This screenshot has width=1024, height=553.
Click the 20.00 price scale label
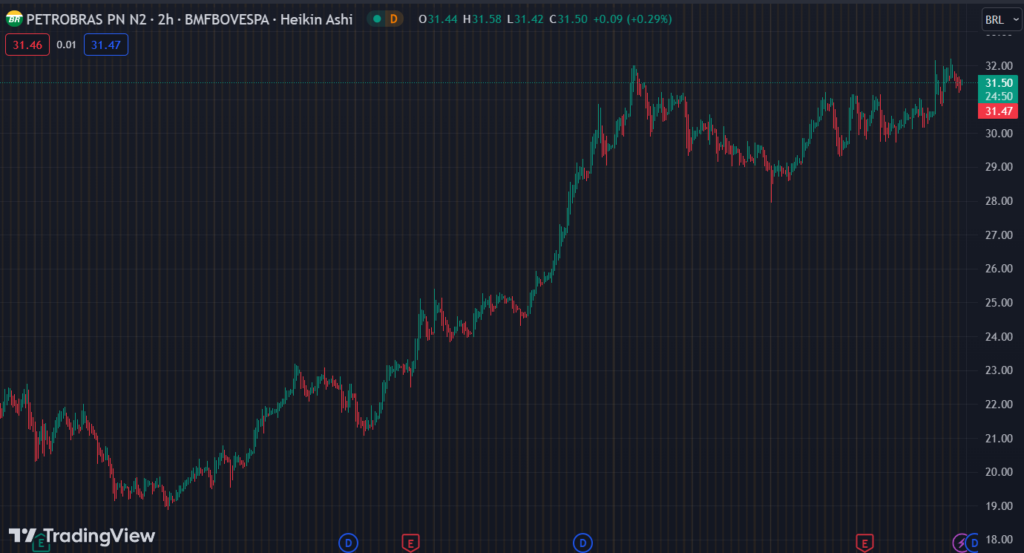click(999, 472)
